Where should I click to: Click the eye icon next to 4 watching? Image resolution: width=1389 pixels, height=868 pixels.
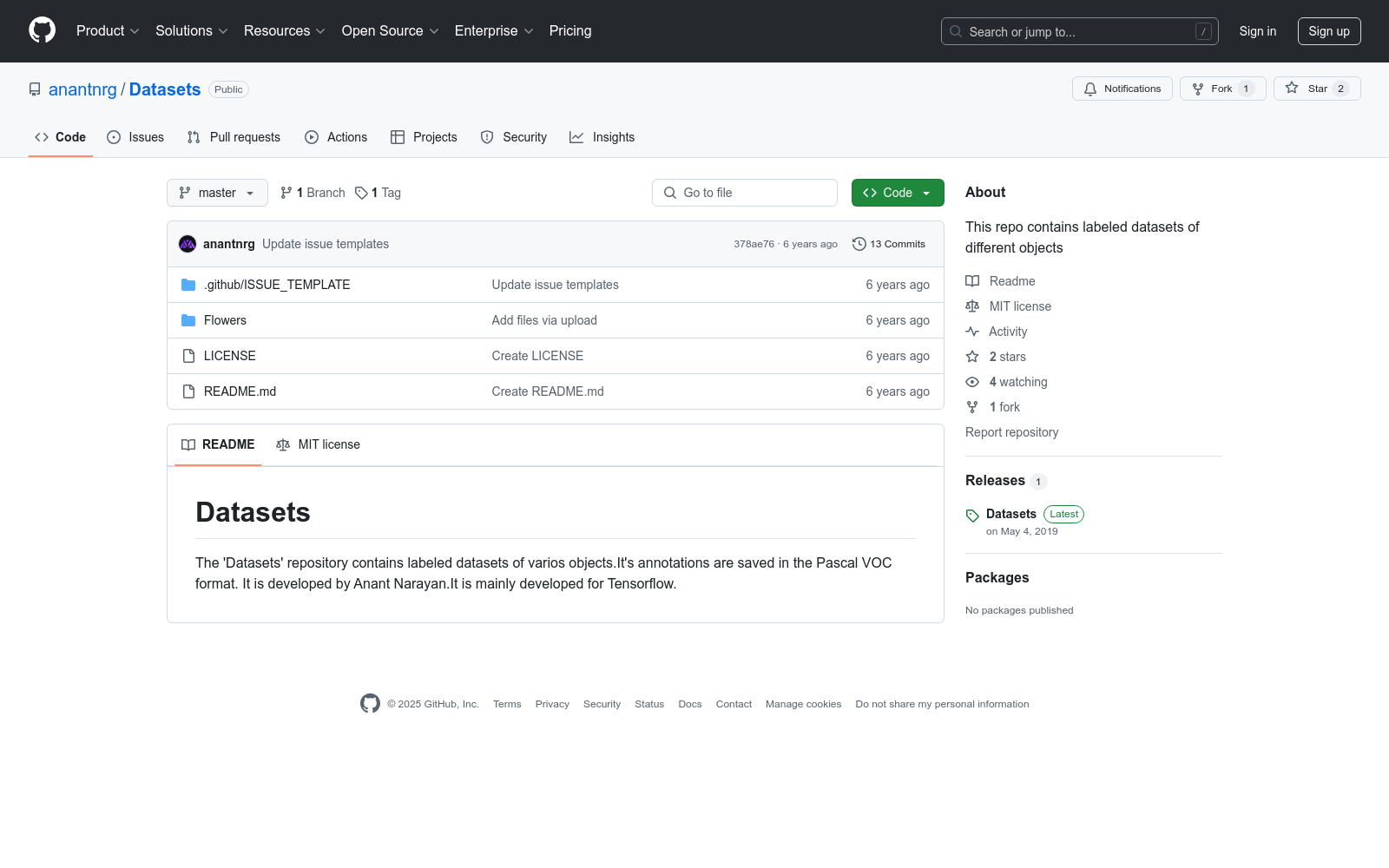point(972,382)
